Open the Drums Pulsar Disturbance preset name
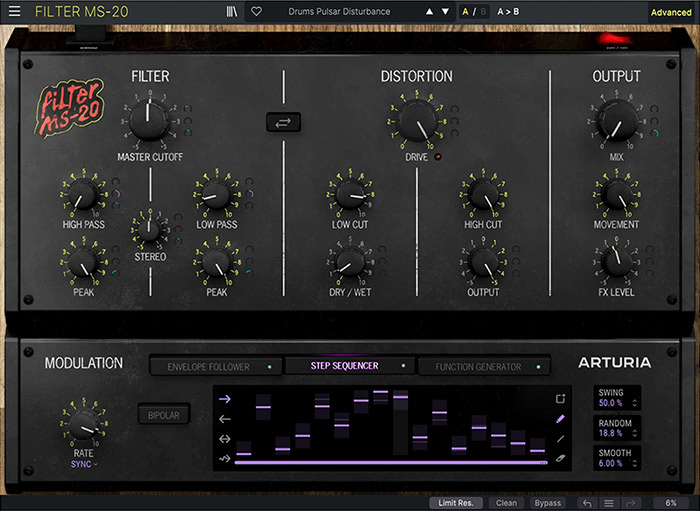The height and width of the screenshot is (511, 700). point(339,12)
